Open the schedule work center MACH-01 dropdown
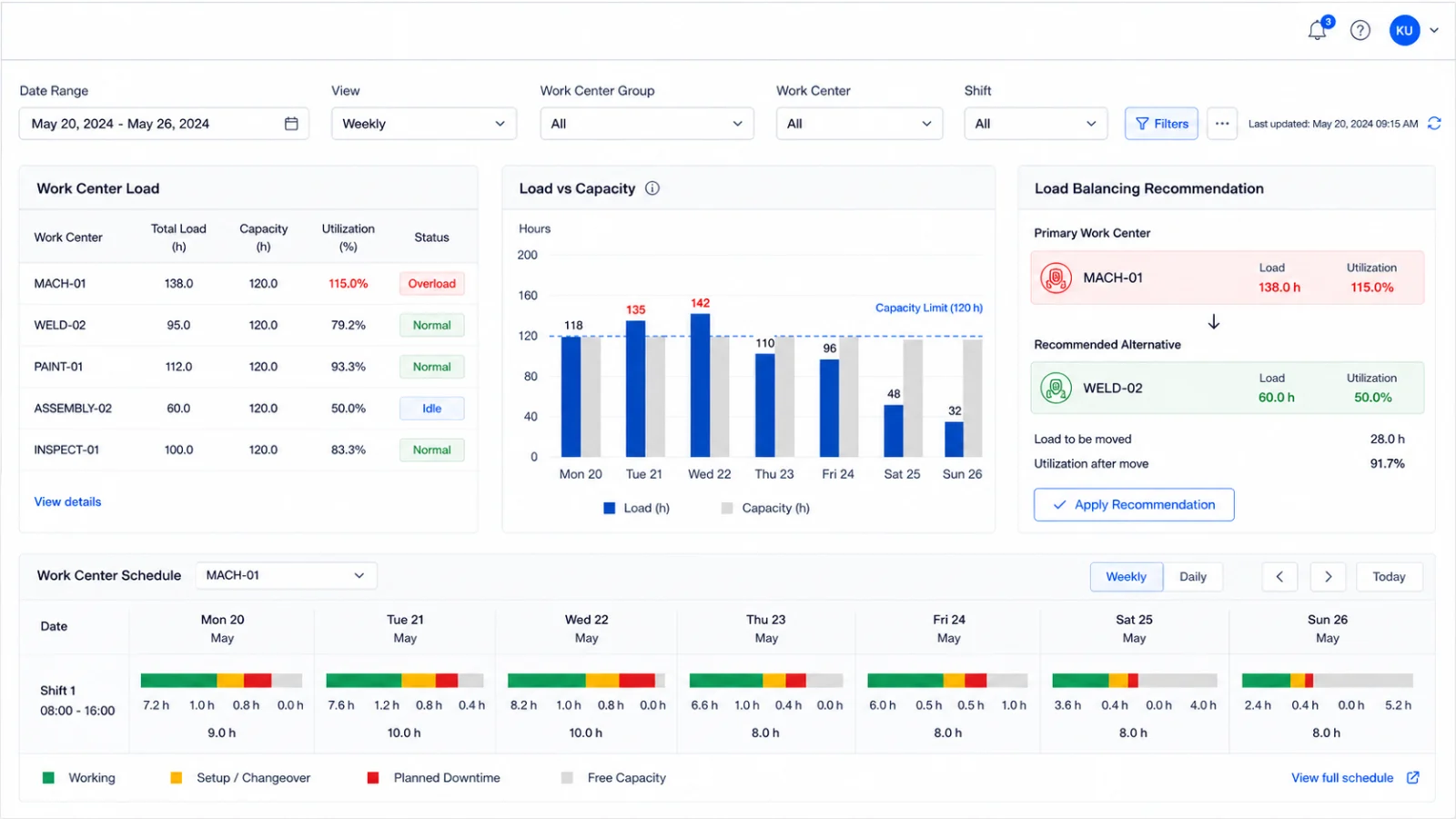 [x=286, y=575]
